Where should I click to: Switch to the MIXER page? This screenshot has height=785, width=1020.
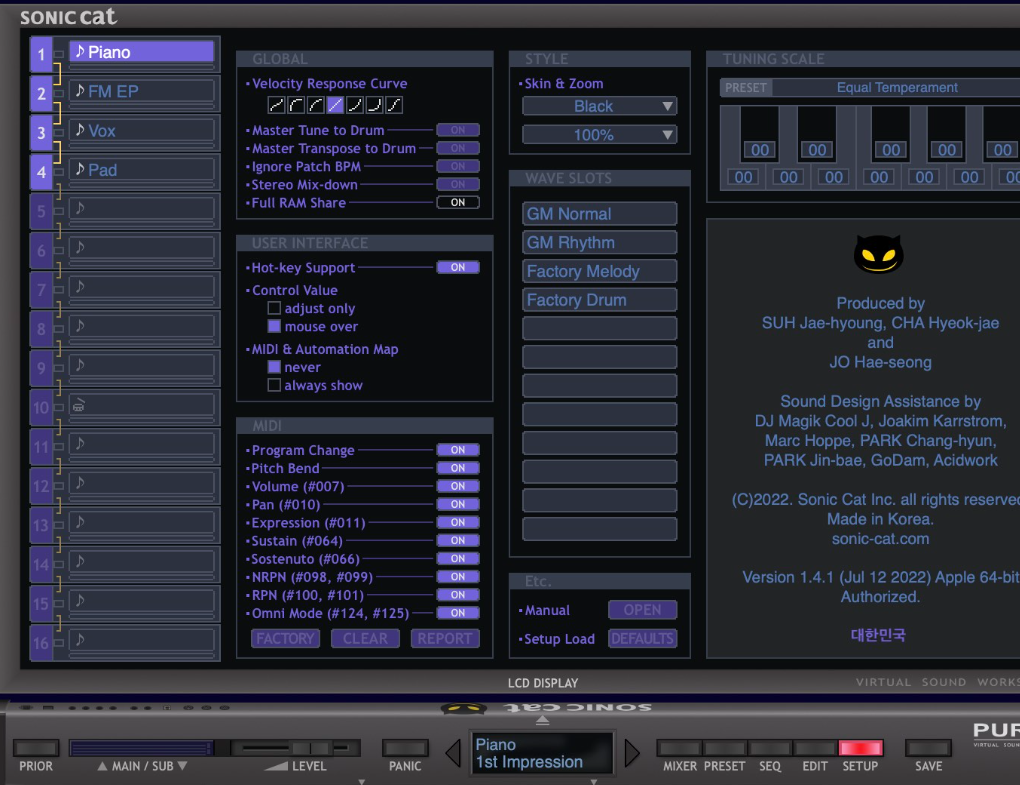(x=679, y=748)
